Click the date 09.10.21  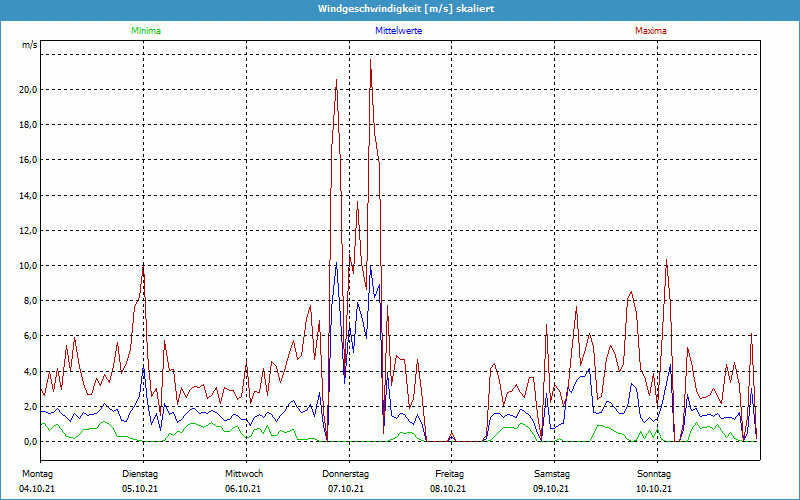click(x=551, y=489)
